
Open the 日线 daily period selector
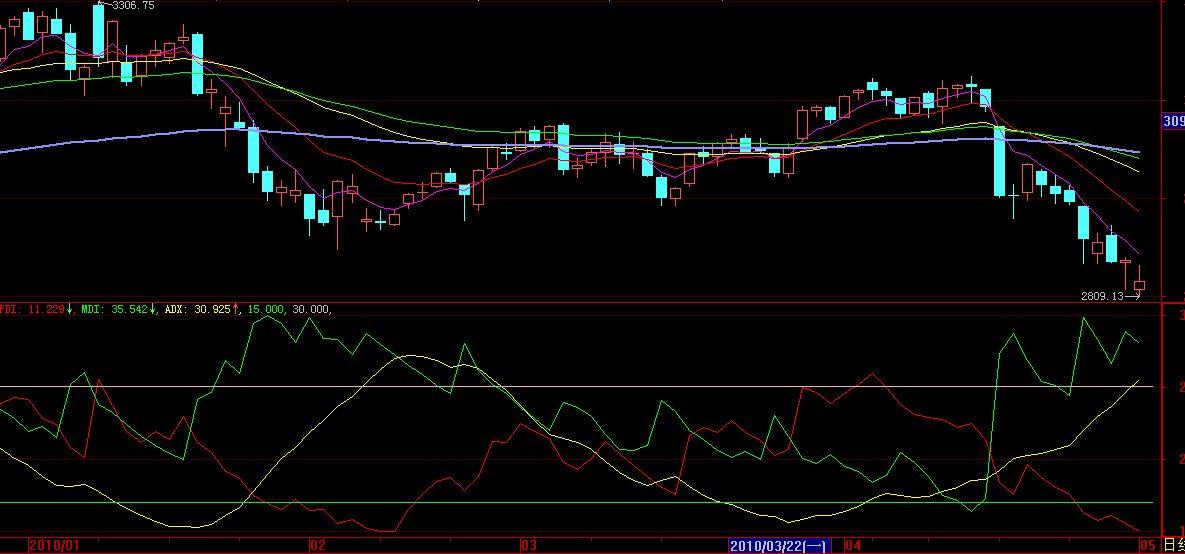click(x=1174, y=546)
